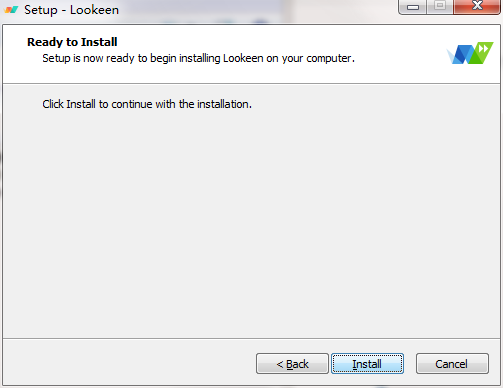This screenshot has height=388, width=503.
Task: Click the bottom button bar empty area
Action: coord(128,363)
